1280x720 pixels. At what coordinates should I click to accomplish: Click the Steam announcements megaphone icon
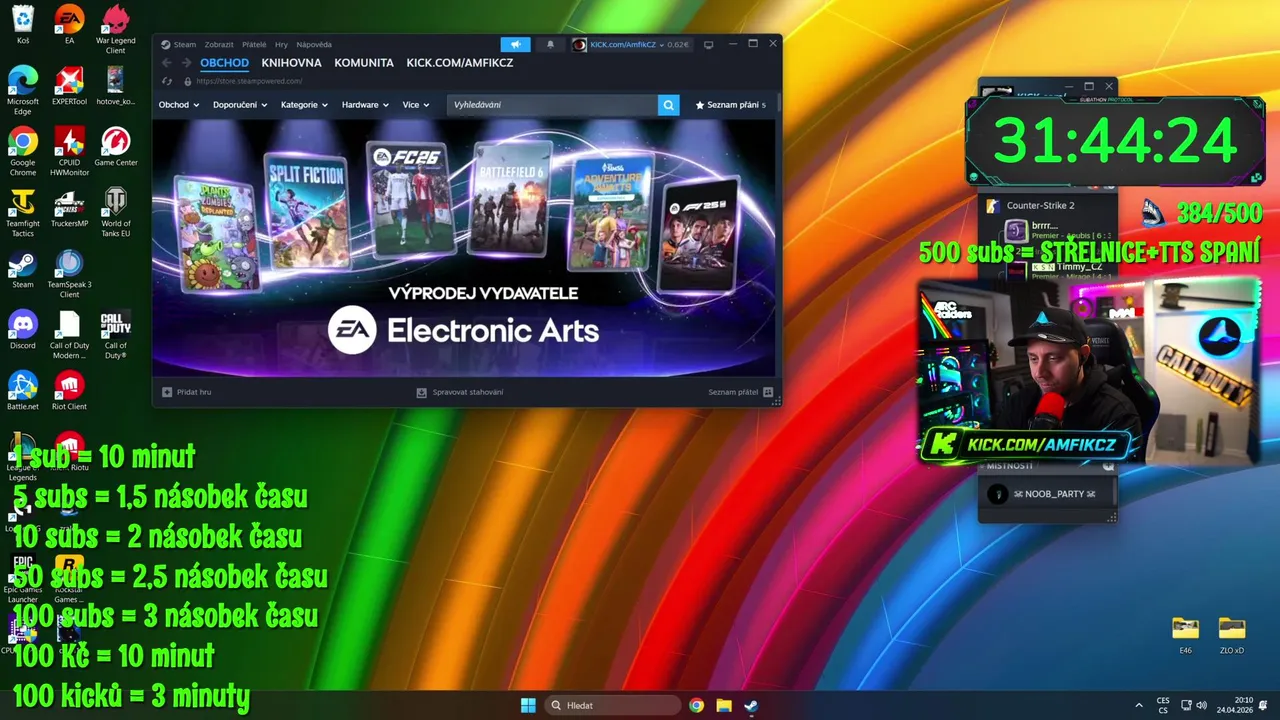(515, 44)
